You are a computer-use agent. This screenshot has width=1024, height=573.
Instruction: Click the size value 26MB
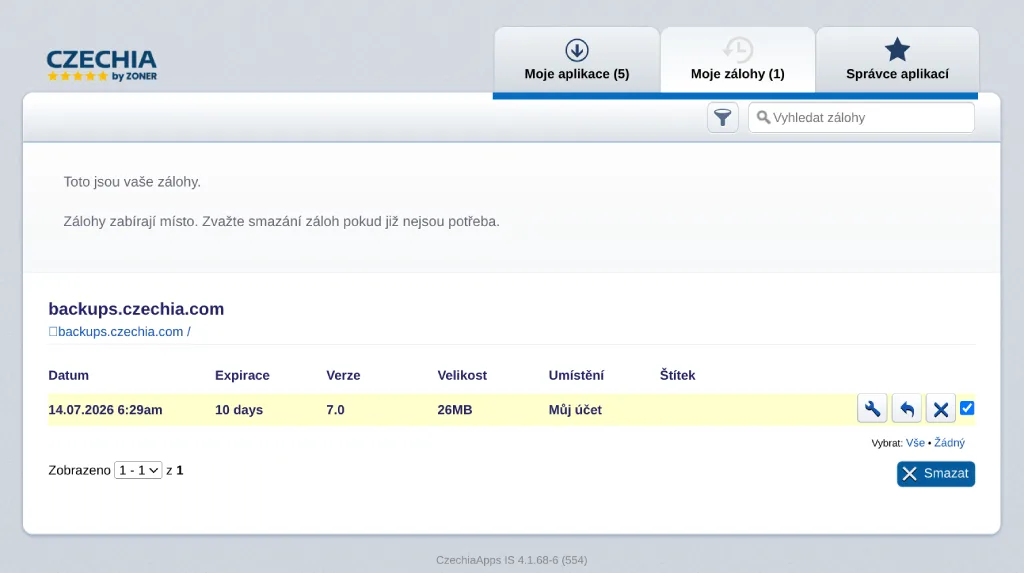(455, 410)
